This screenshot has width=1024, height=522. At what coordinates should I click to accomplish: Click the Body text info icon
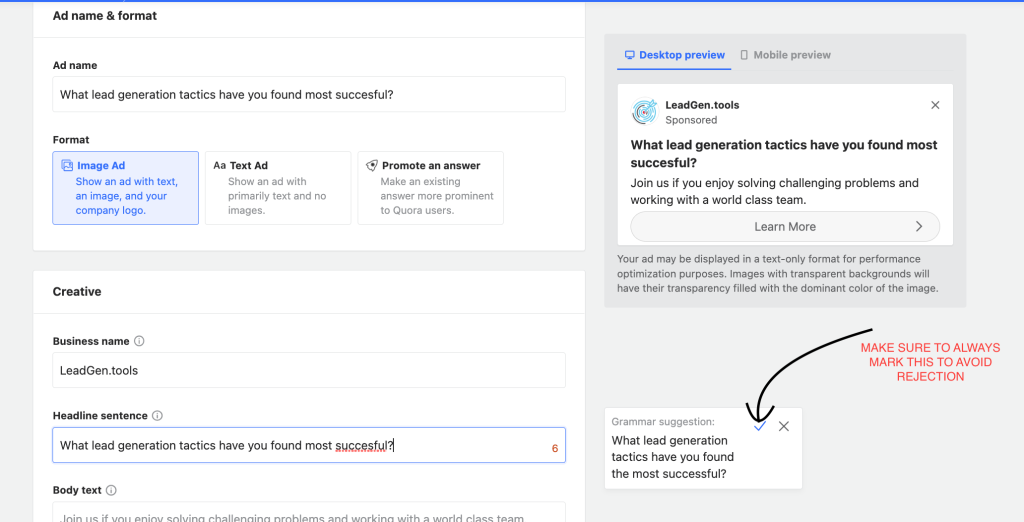(111, 490)
